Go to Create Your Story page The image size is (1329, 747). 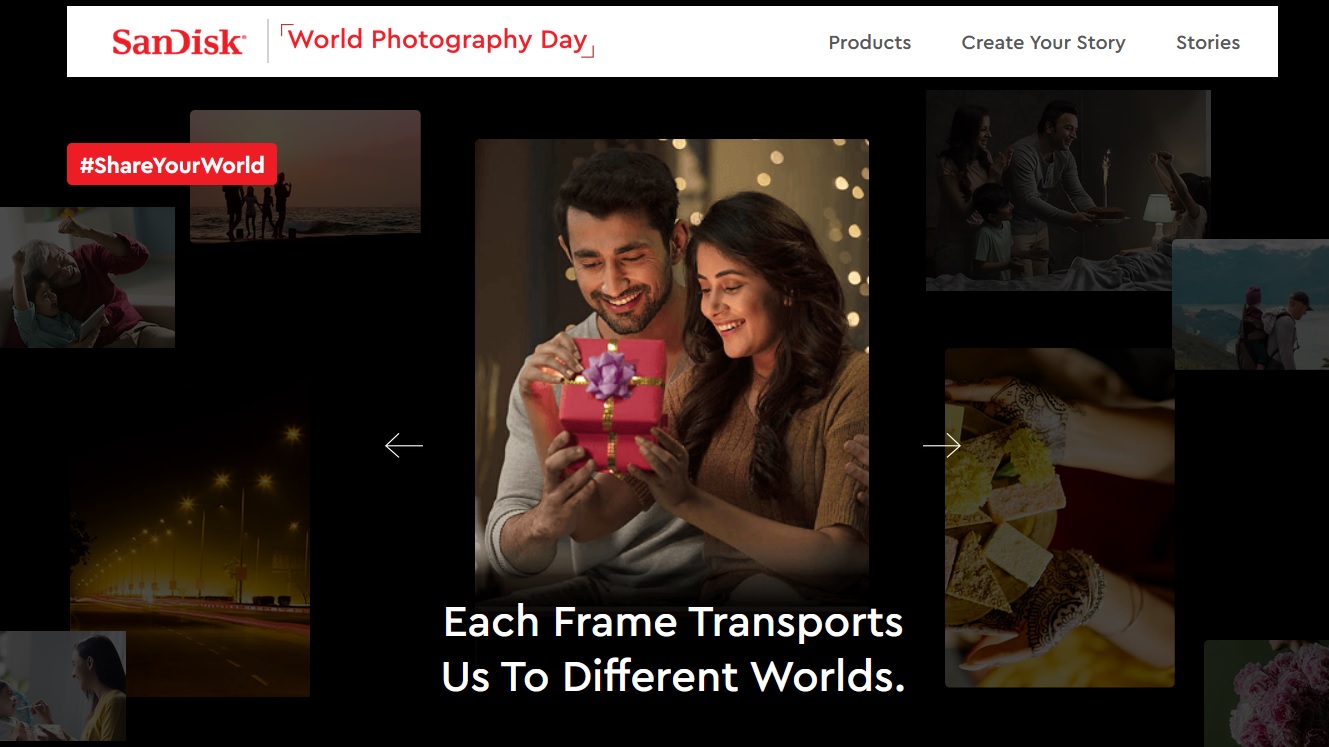(x=1043, y=42)
